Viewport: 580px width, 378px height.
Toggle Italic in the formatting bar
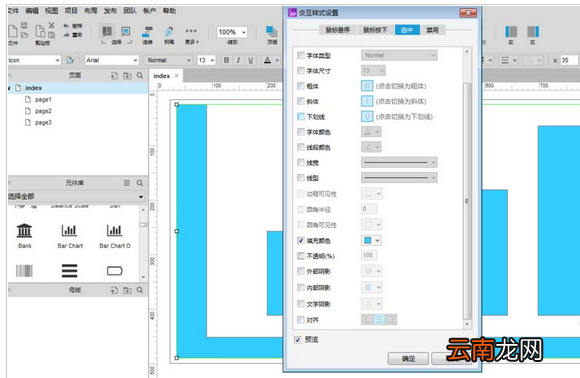click(239, 60)
